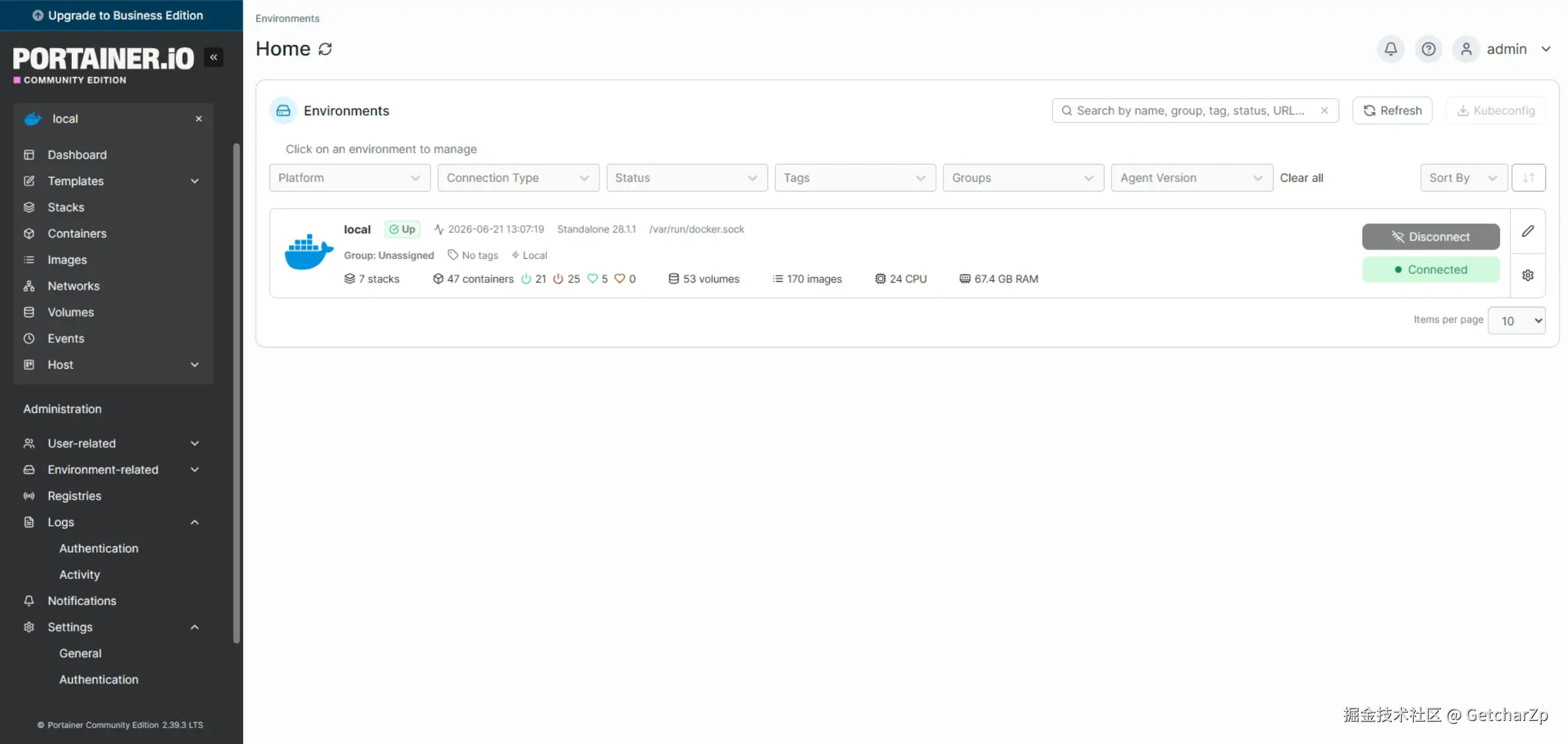Open the Tags filter dropdown
This screenshot has height=744, width=1568.
coord(855,178)
